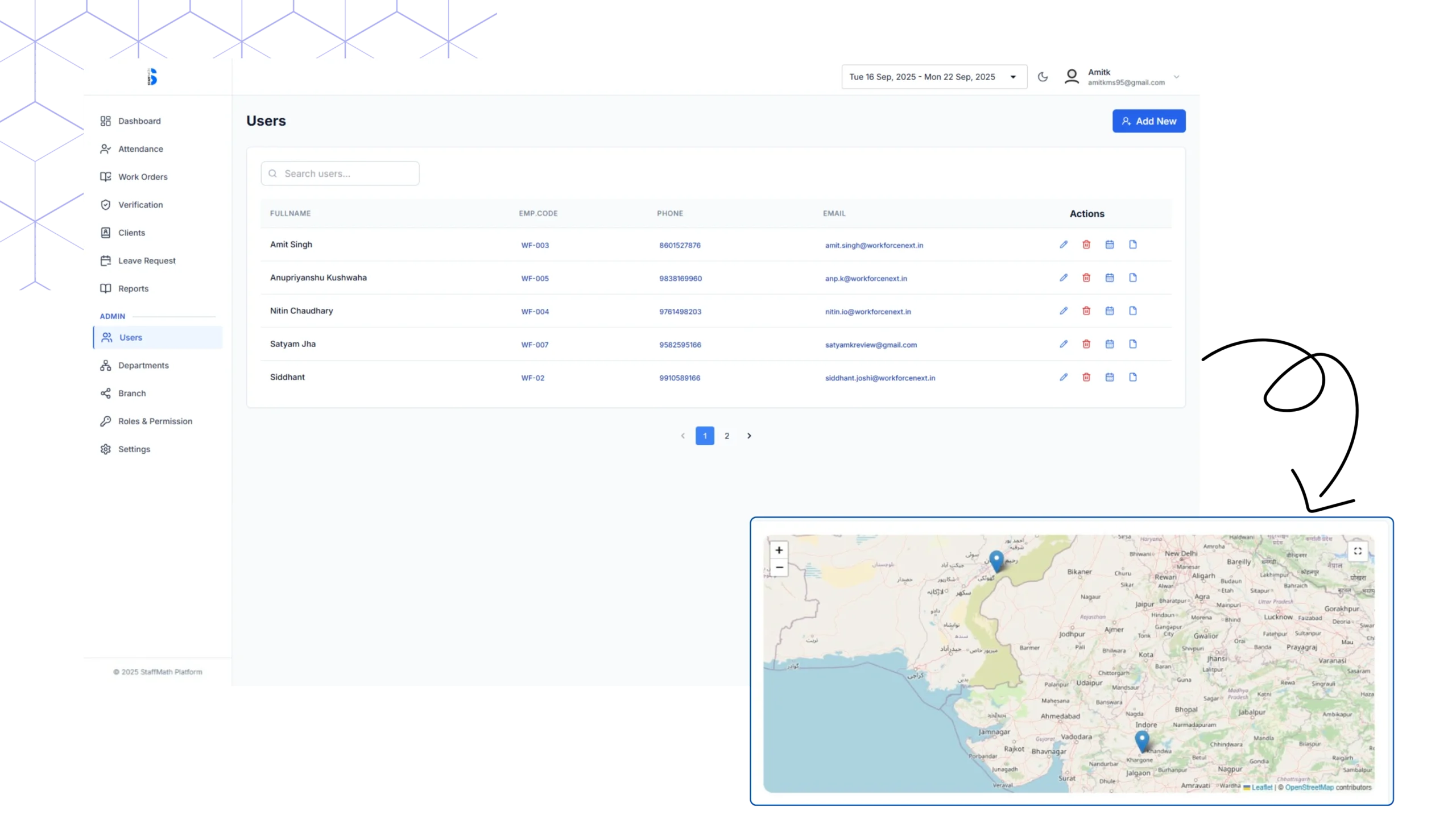Screen dimensions: 1456x836
Task: Open Departments in the Admin menu
Action: 143,366
